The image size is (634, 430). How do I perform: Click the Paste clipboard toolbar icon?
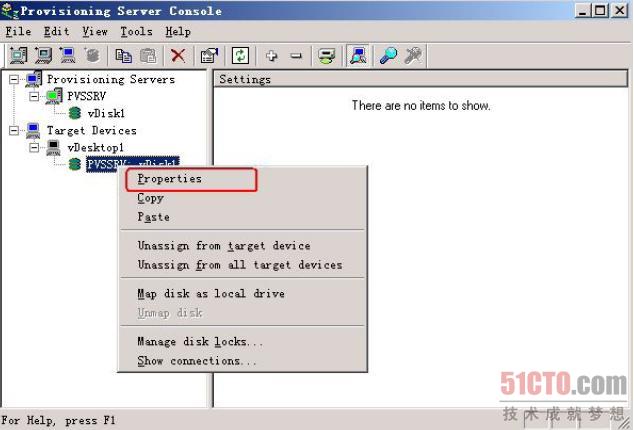point(148,55)
